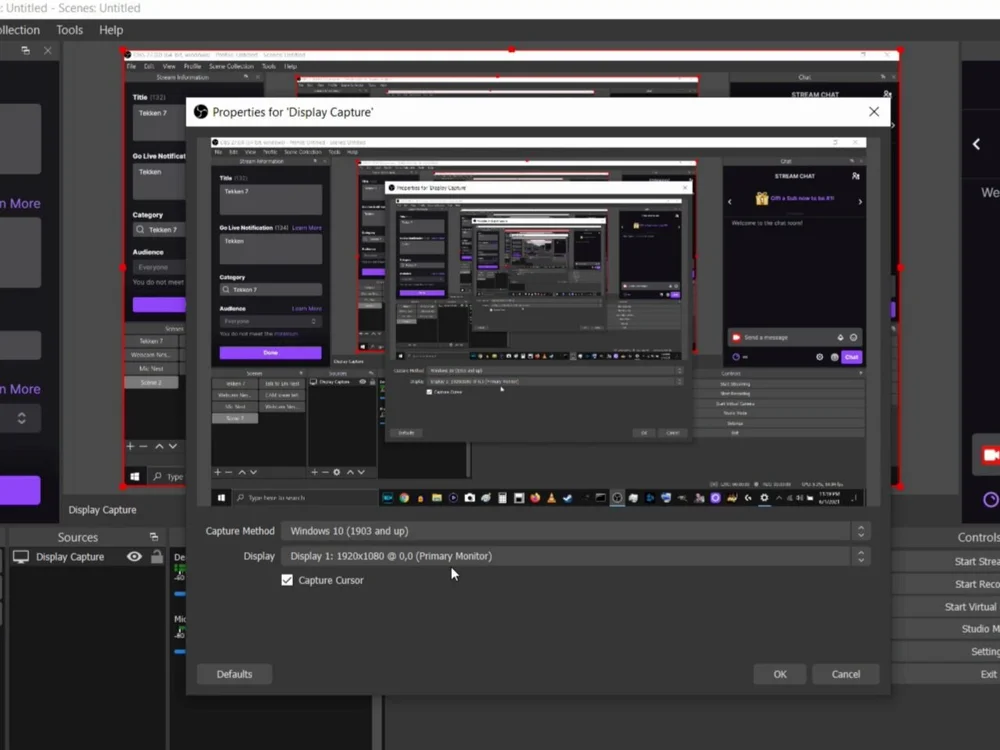Select the Display Capture row in the Sources list

[x=70, y=556]
